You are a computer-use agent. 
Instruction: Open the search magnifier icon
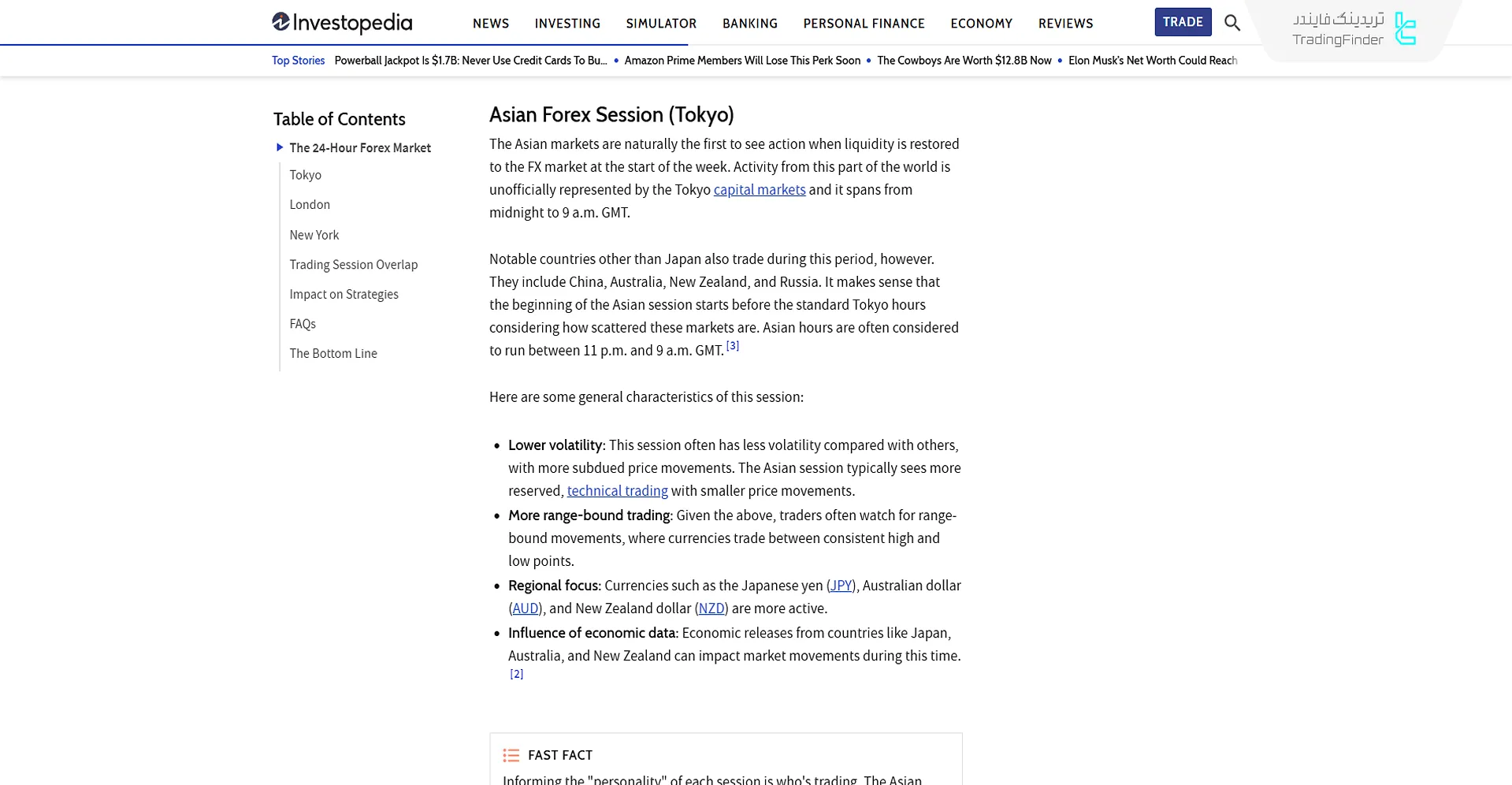pyautogui.click(x=1232, y=23)
